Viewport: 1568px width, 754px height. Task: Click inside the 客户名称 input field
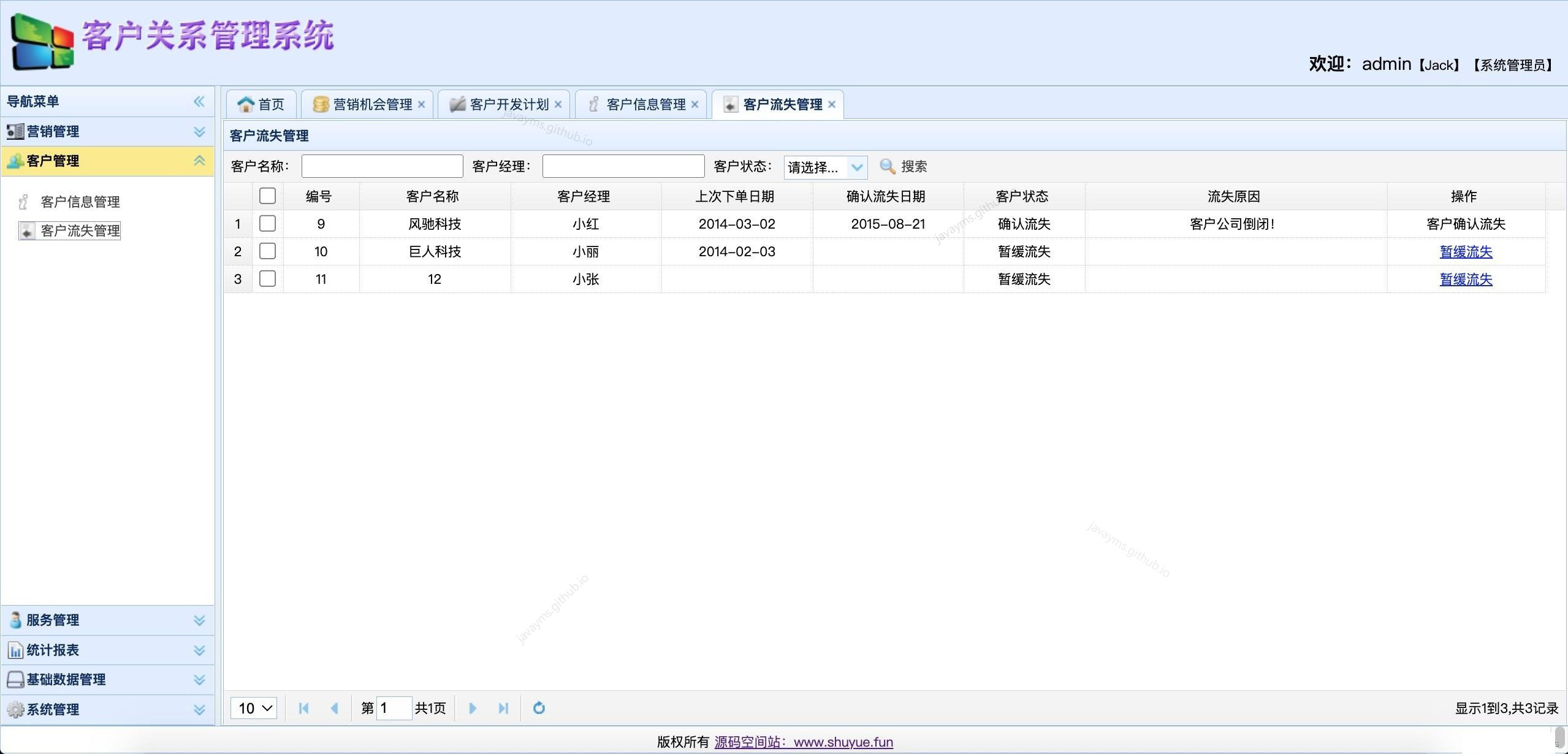click(381, 166)
